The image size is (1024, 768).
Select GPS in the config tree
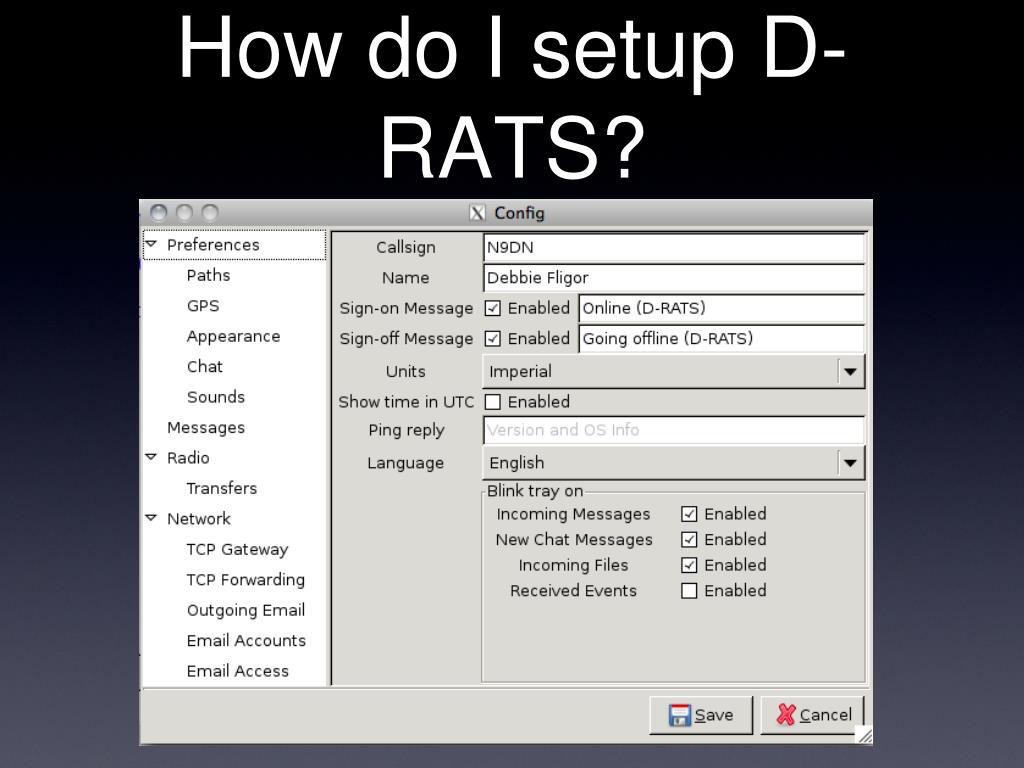coord(203,306)
